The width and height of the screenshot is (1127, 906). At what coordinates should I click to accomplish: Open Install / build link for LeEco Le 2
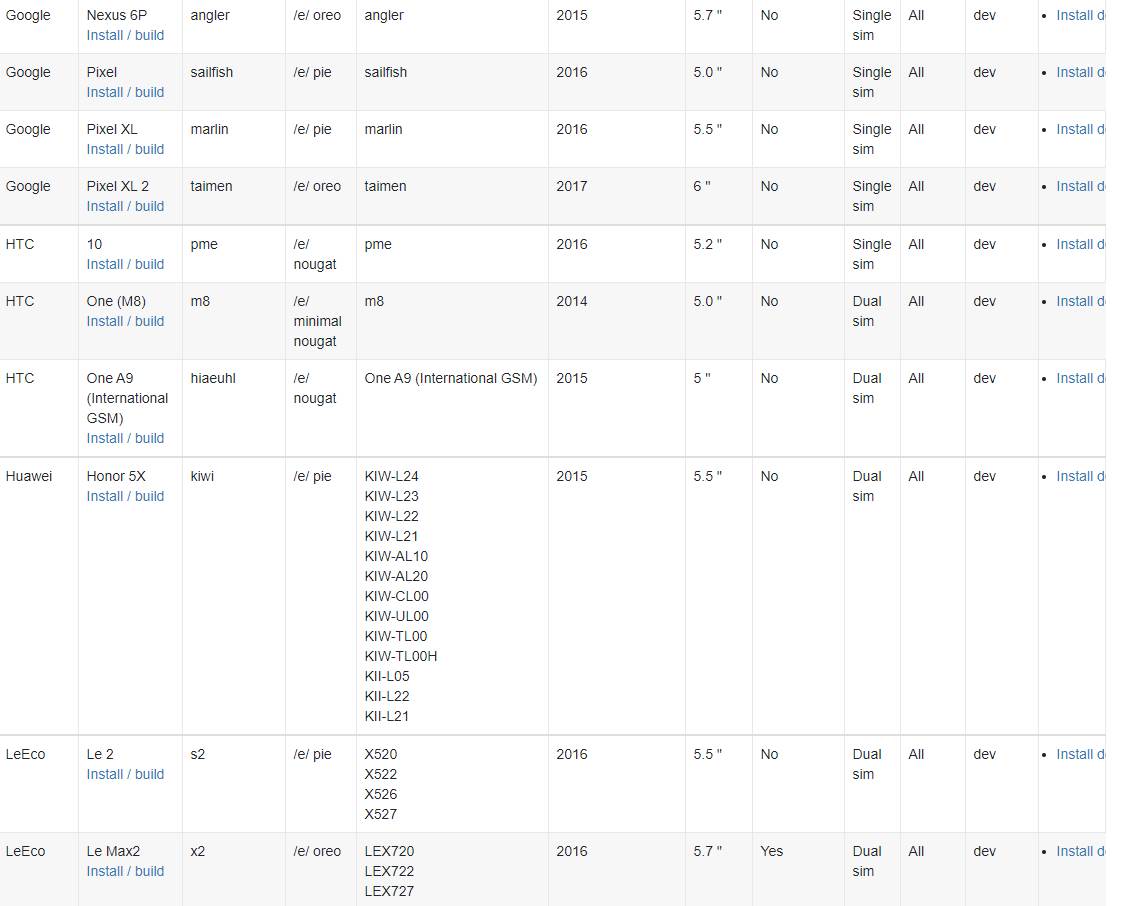click(x=125, y=774)
